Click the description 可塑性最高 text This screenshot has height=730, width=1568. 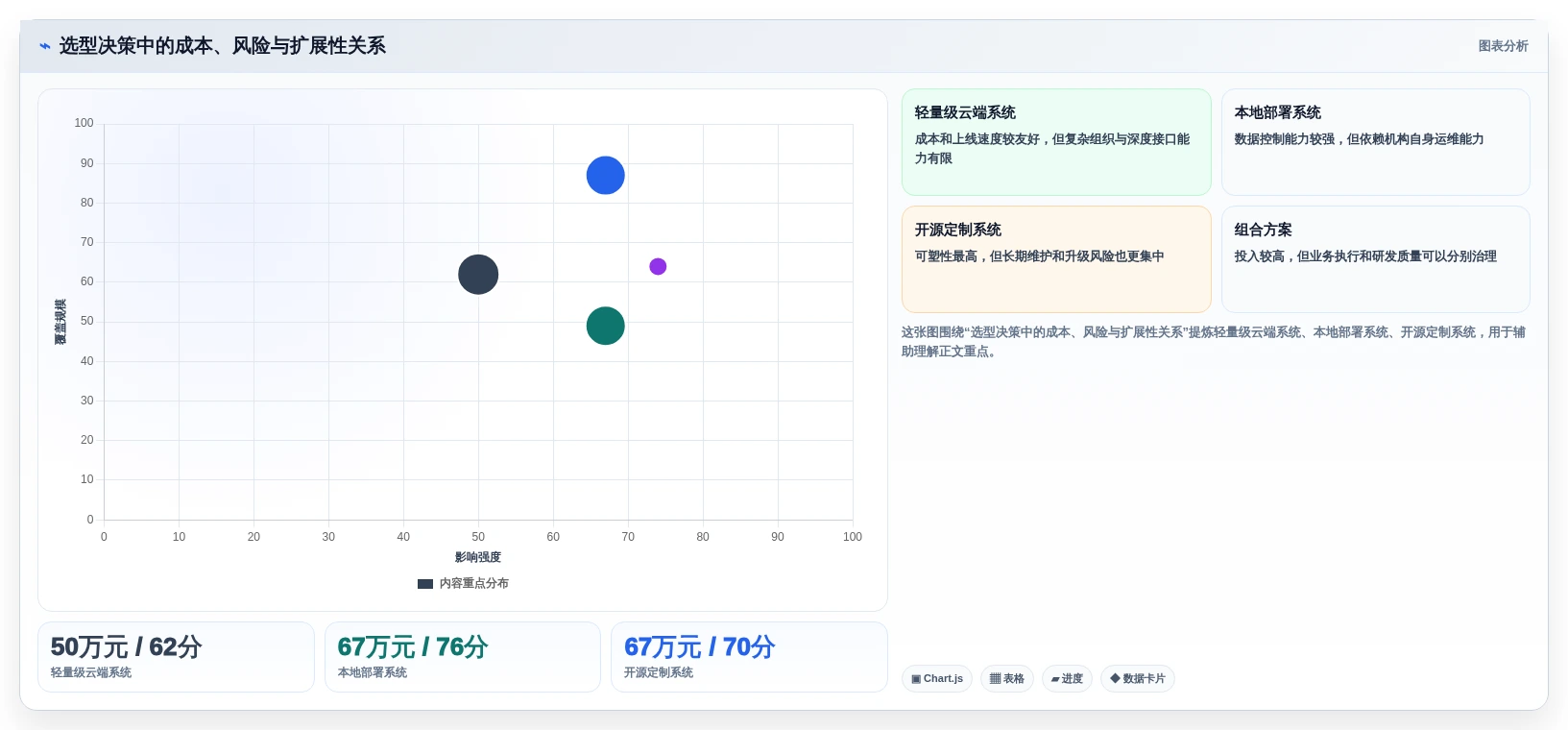(1040, 256)
